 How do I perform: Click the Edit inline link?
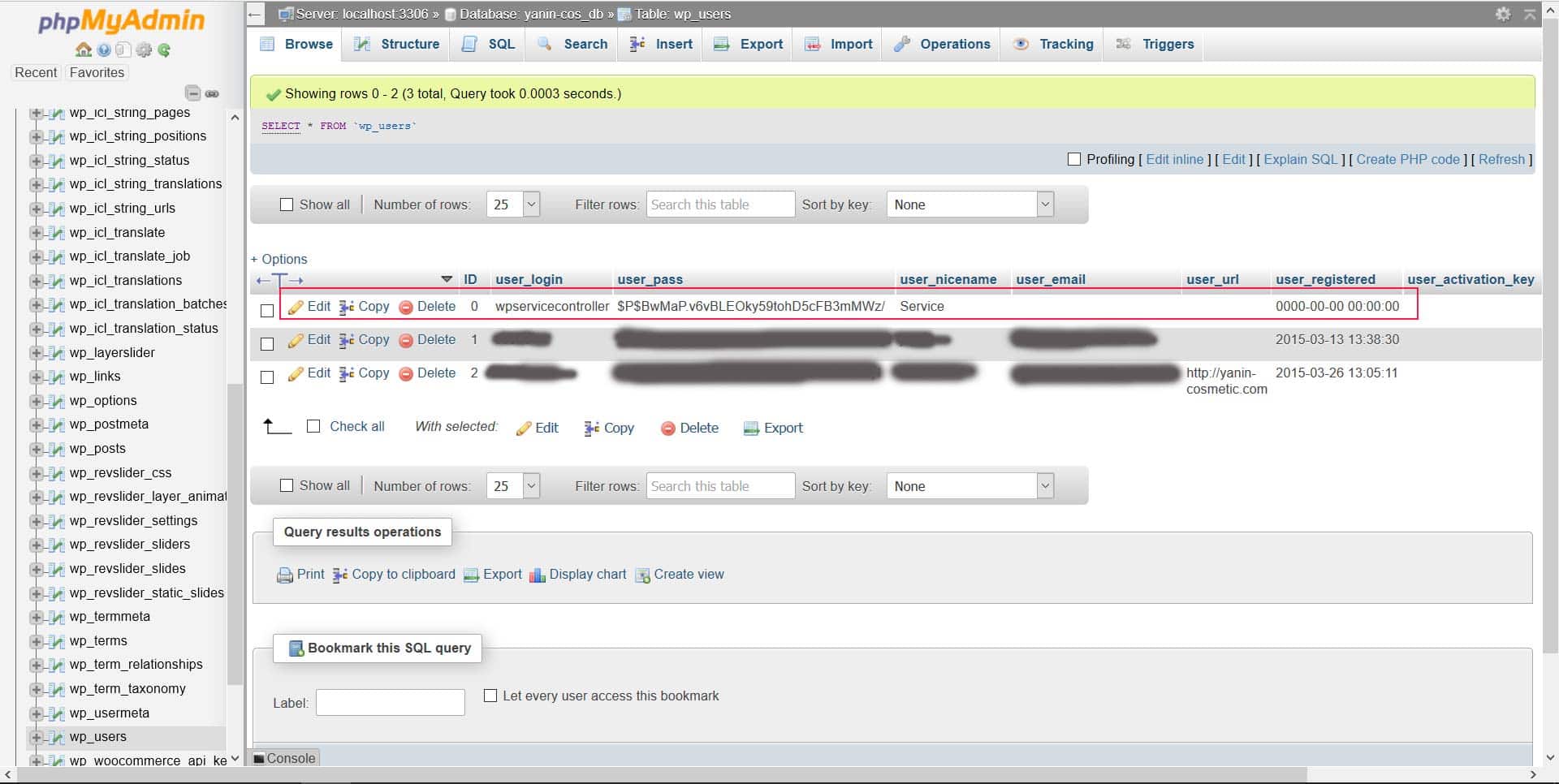click(1174, 159)
